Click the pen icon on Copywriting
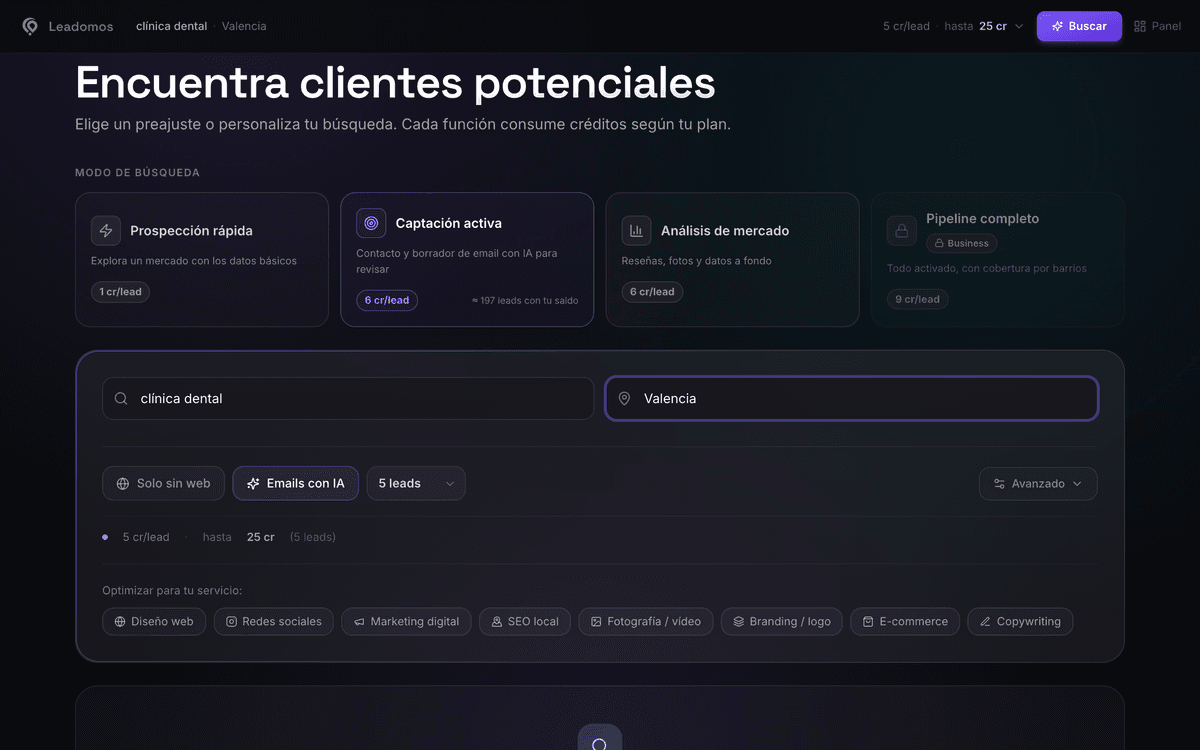The image size is (1200, 750). click(985, 621)
